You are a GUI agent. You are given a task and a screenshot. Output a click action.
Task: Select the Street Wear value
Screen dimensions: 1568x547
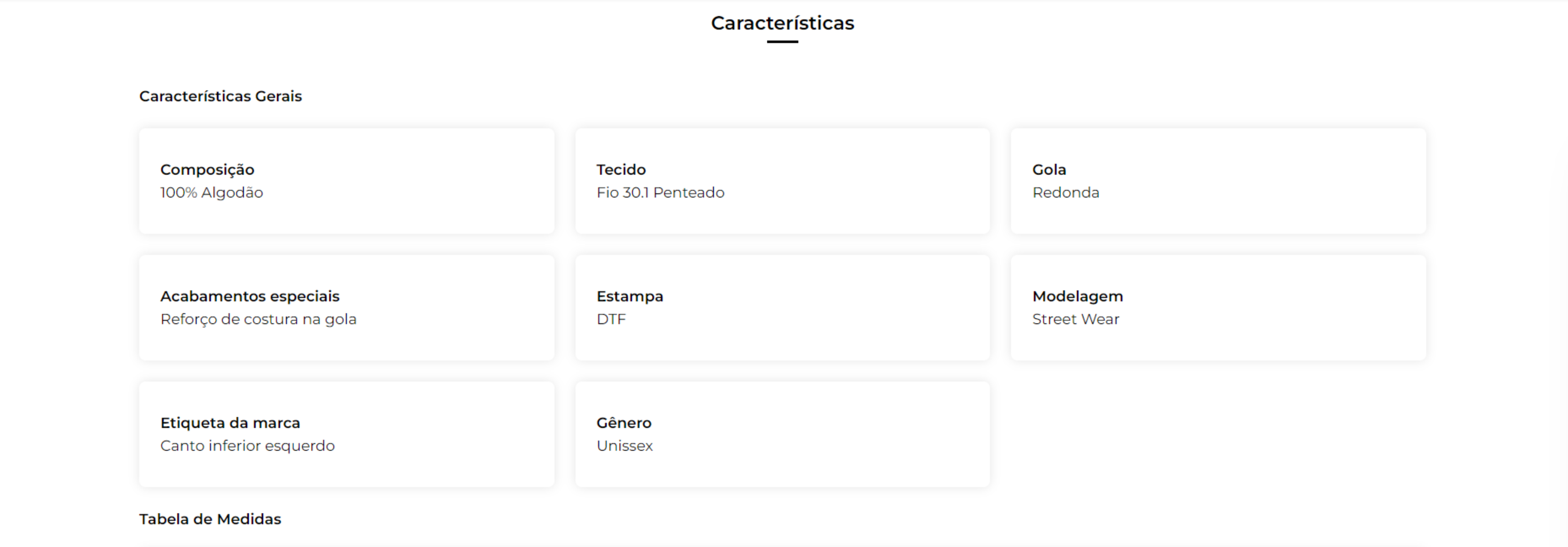point(1075,319)
